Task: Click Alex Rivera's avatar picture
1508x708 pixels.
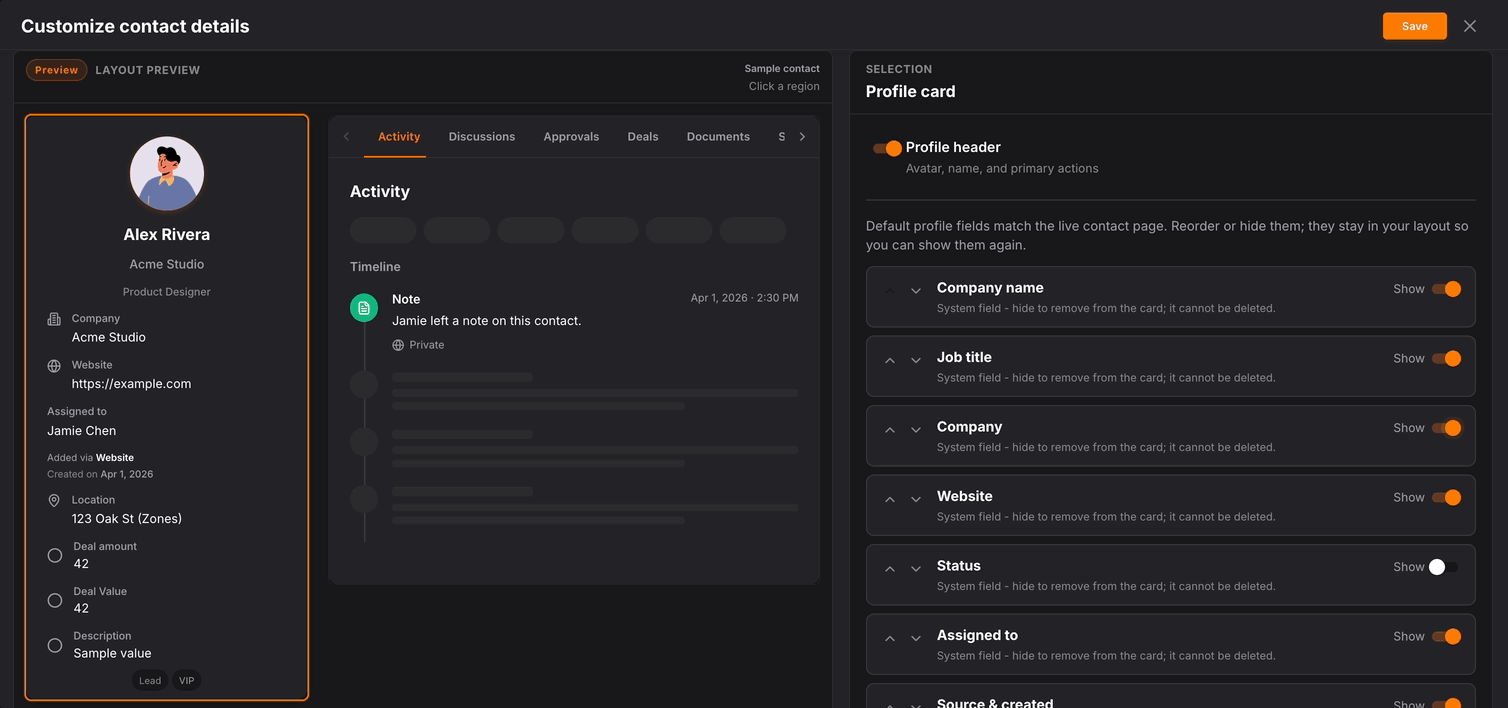Action: [167, 174]
